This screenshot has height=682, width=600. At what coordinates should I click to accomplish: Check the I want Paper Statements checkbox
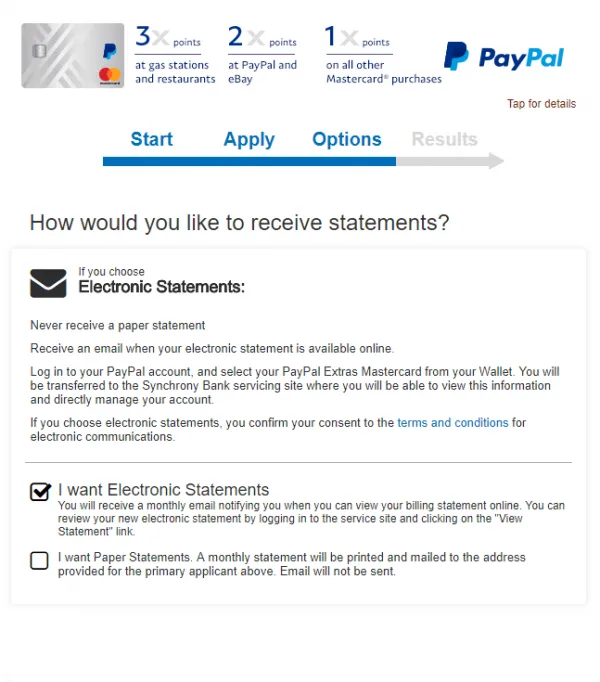(39, 561)
